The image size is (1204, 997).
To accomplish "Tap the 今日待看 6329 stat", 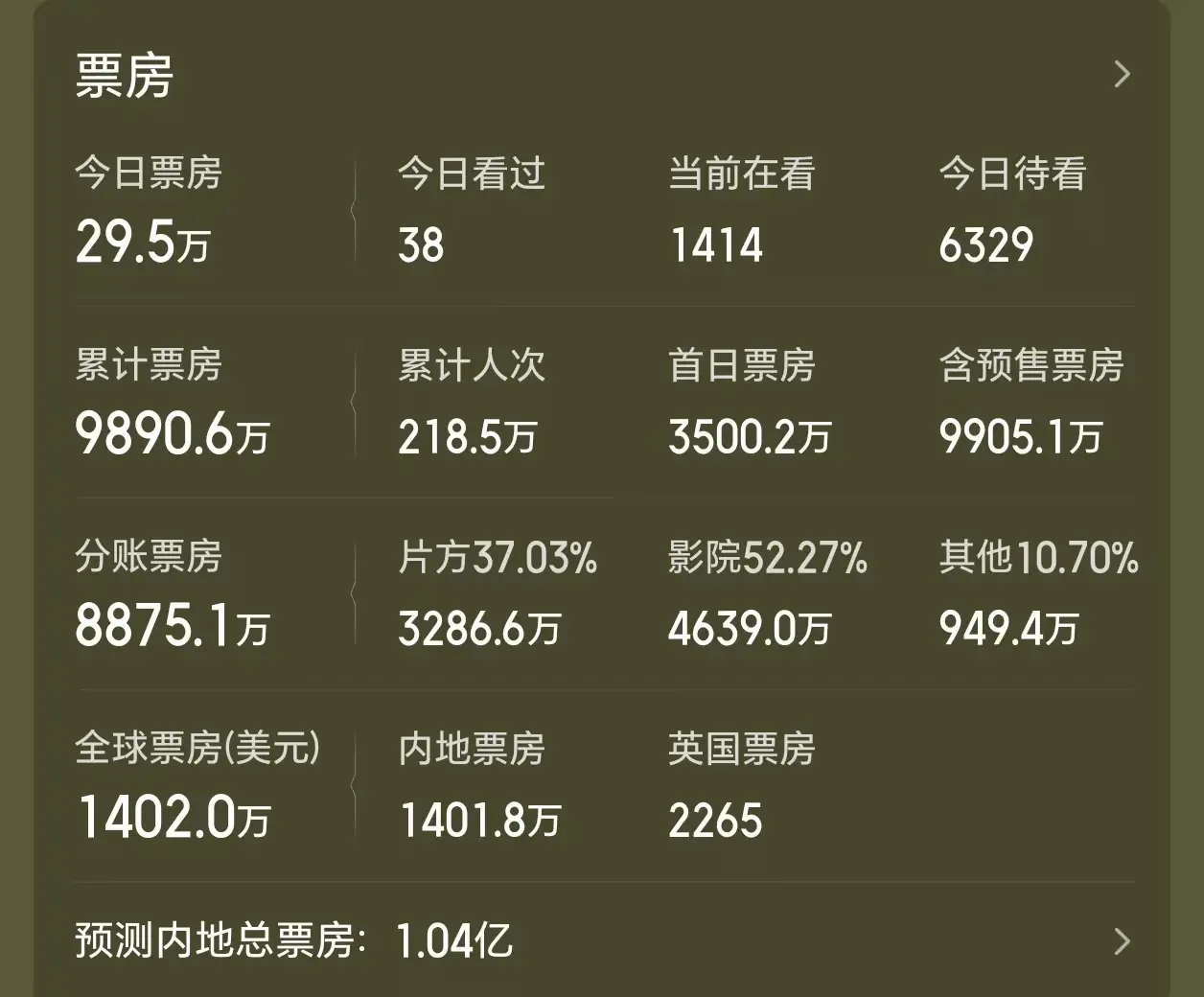I will pos(986,244).
